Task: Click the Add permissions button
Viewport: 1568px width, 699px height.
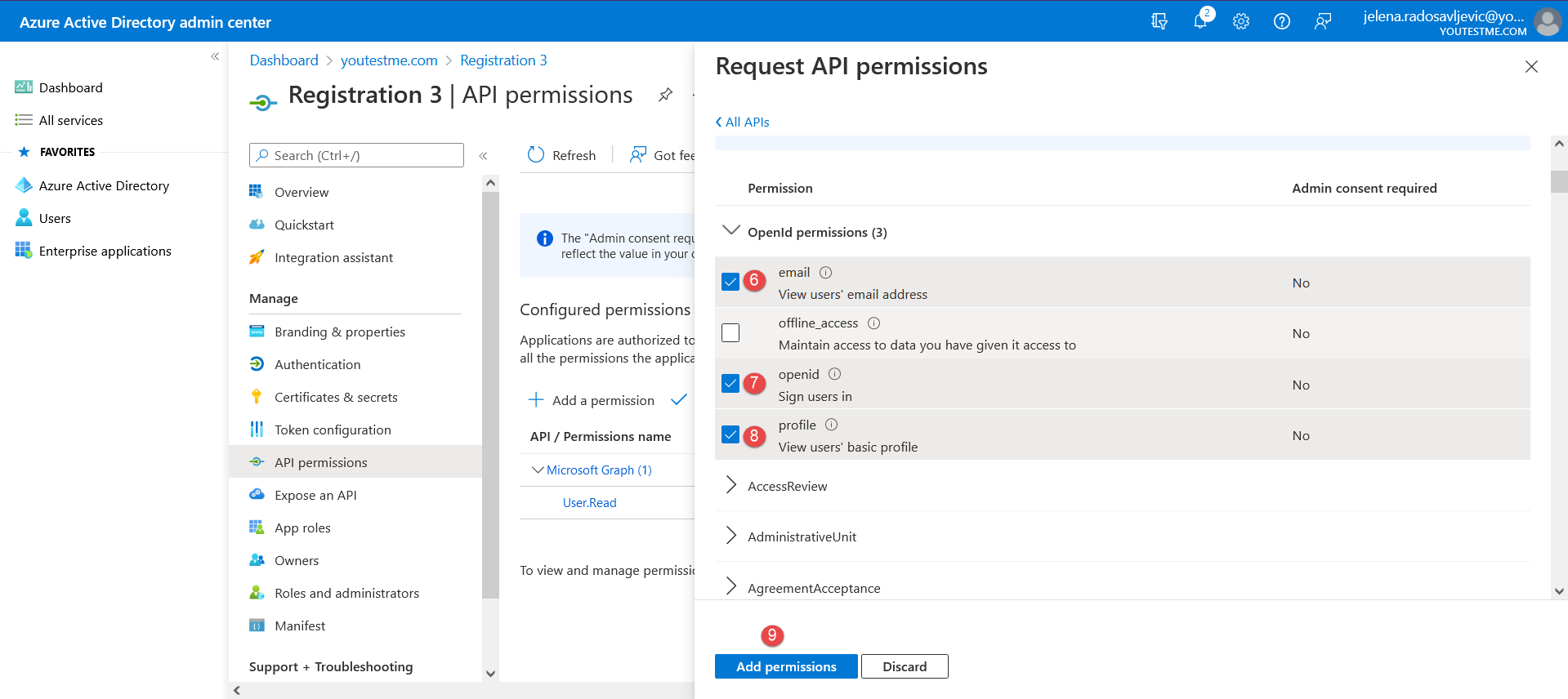Action: (786, 666)
